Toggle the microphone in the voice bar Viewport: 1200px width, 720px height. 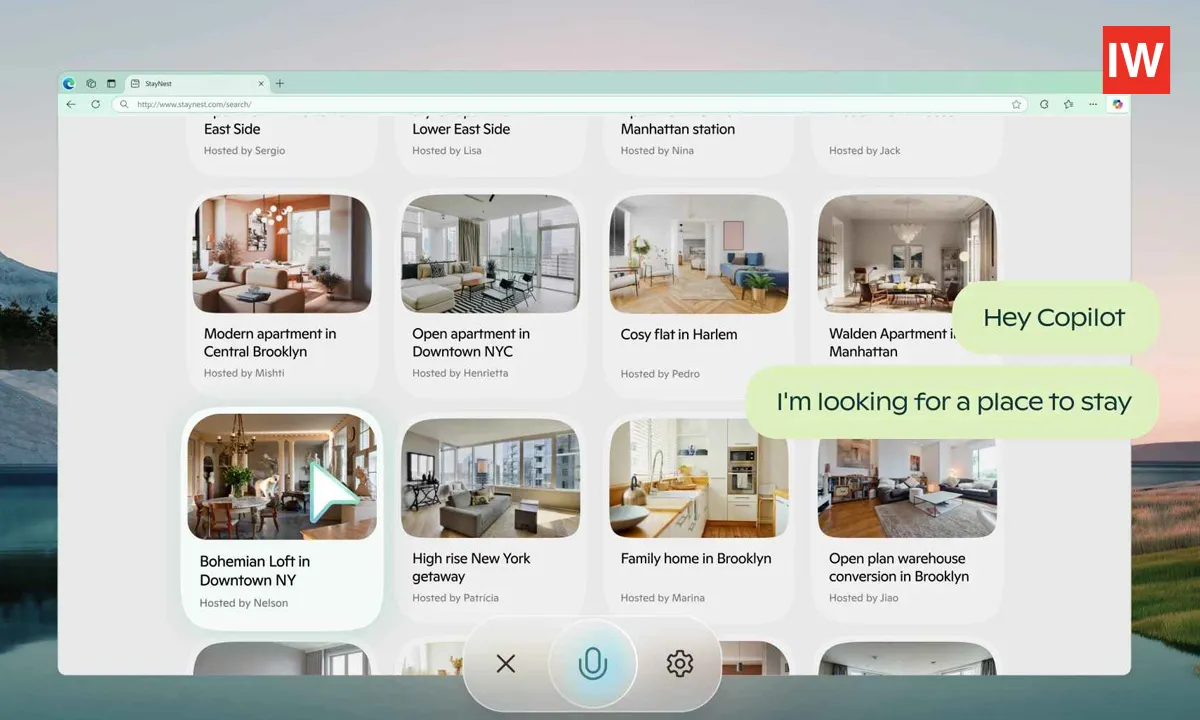(592, 663)
